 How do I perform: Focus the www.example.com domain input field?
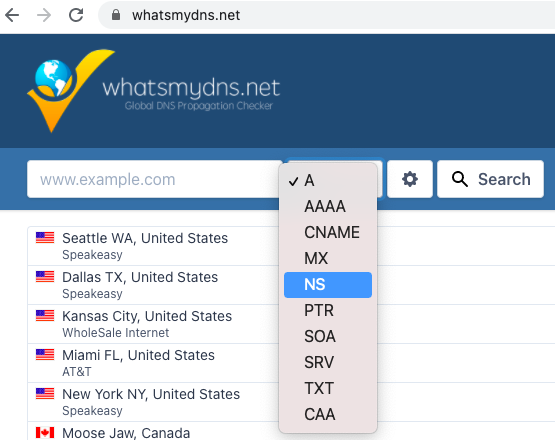154,179
